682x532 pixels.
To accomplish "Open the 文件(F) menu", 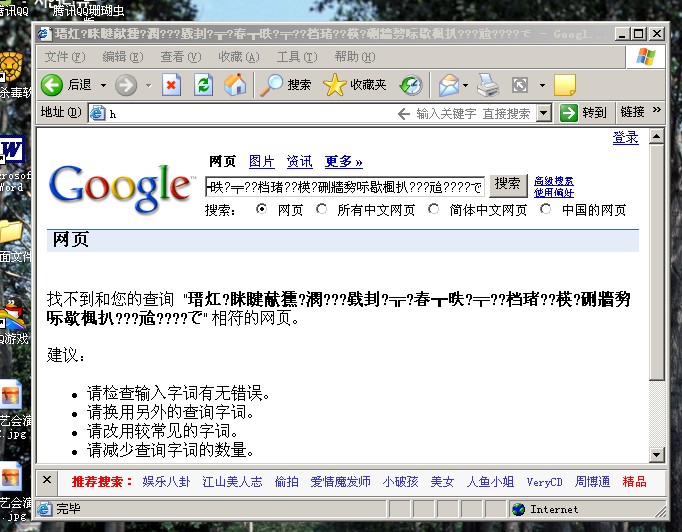I will [x=65, y=57].
